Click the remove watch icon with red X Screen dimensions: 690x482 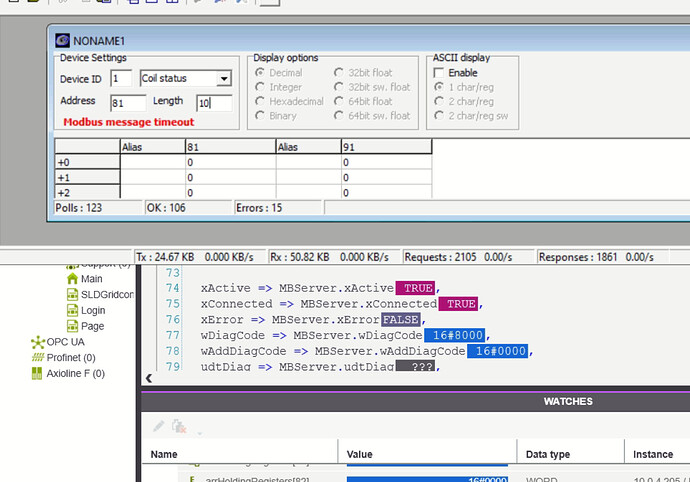[179, 426]
